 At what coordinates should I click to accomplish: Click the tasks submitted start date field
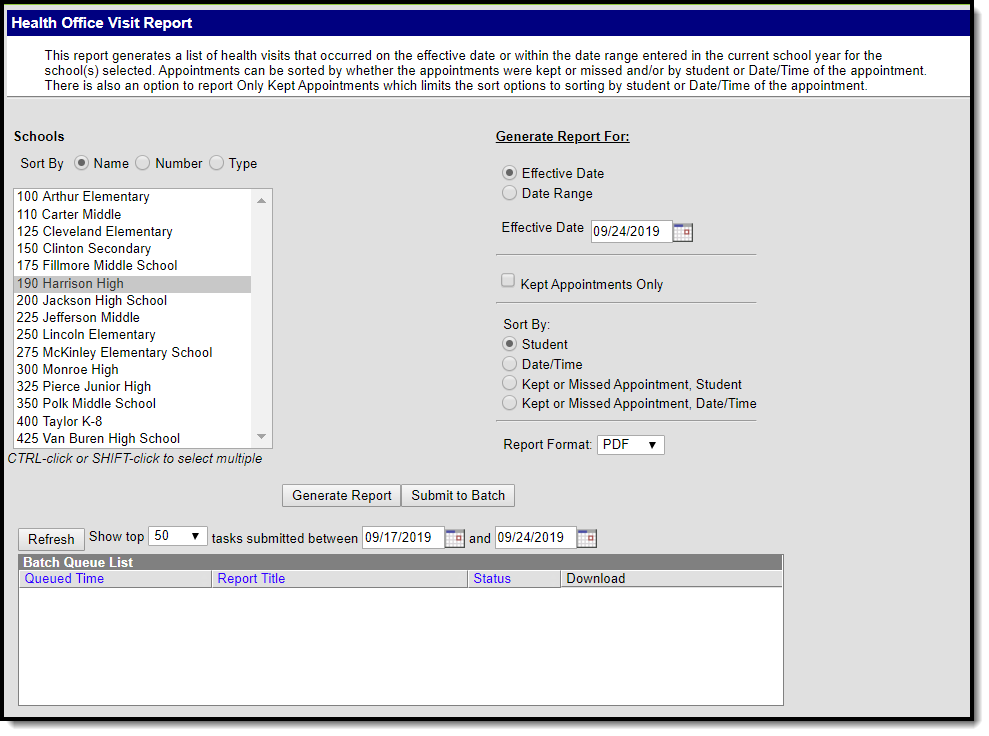[403, 537]
